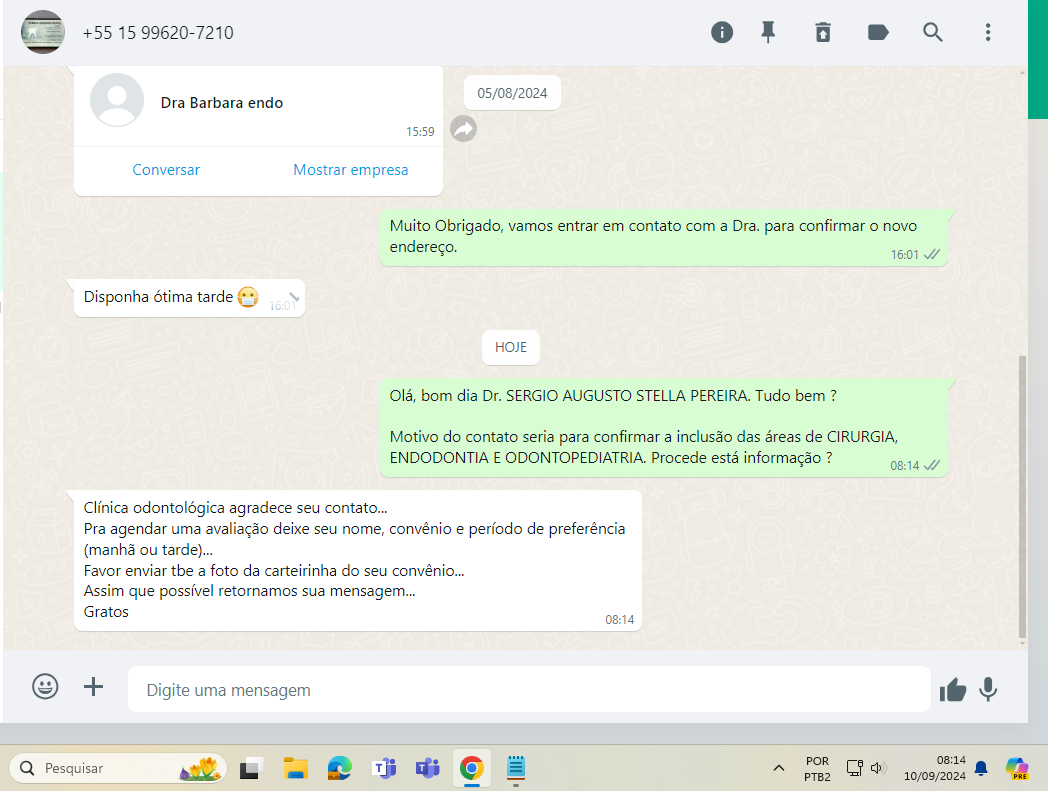The image size is (1048, 791).
Task: Click the chat vertical scrollbar
Action: click(1022, 496)
